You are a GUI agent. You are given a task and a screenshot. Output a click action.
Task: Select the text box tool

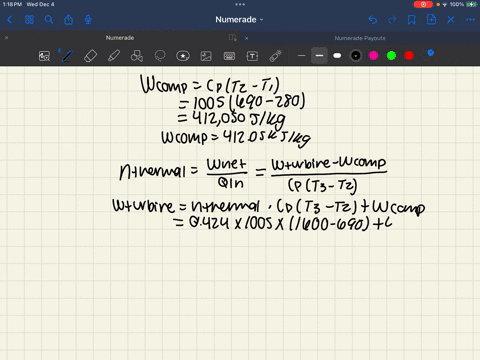click(252, 56)
